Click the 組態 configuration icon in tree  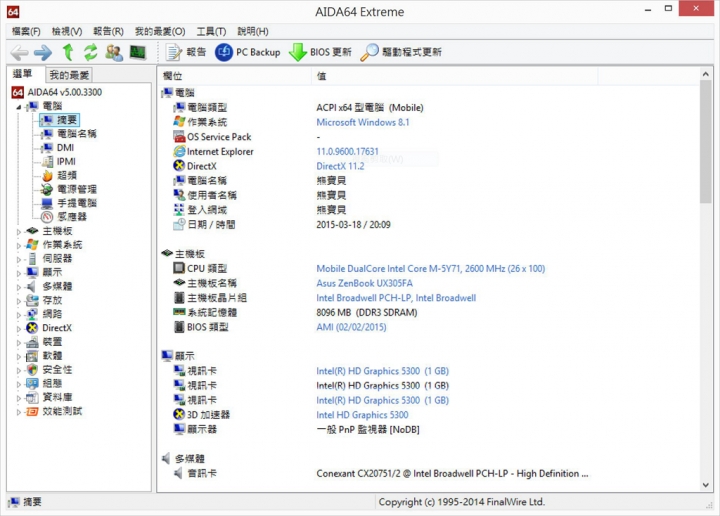click(x=32, y=383)
